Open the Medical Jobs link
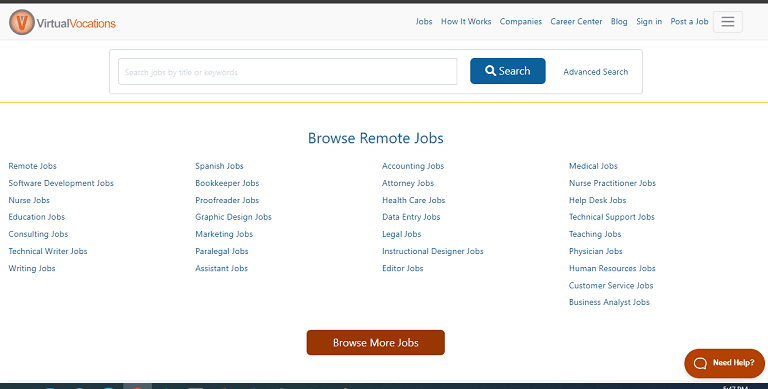Viewport: 768px width, 389px height. 593,166
